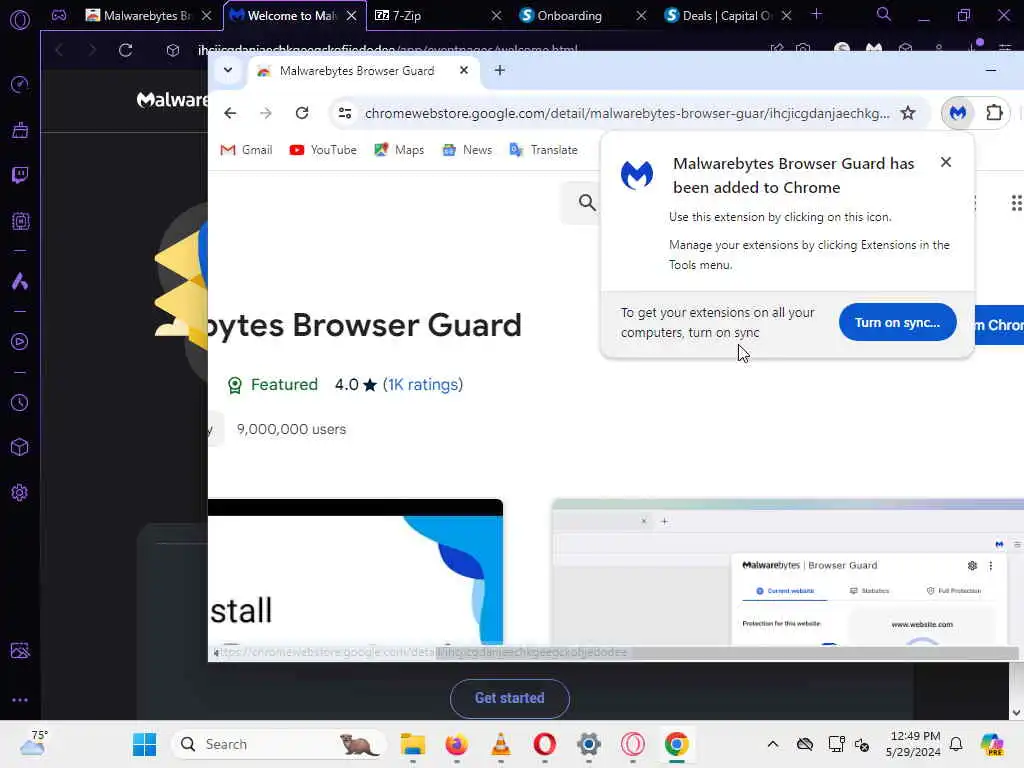Click the Opera GX logo menu icon
Screen dimensions: 1024x768
pos(20,20)
